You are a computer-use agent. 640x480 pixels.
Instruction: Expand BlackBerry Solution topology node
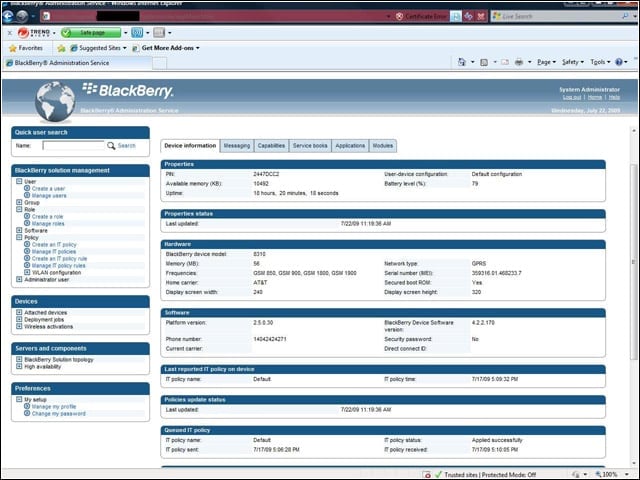(x=19, y=359)
